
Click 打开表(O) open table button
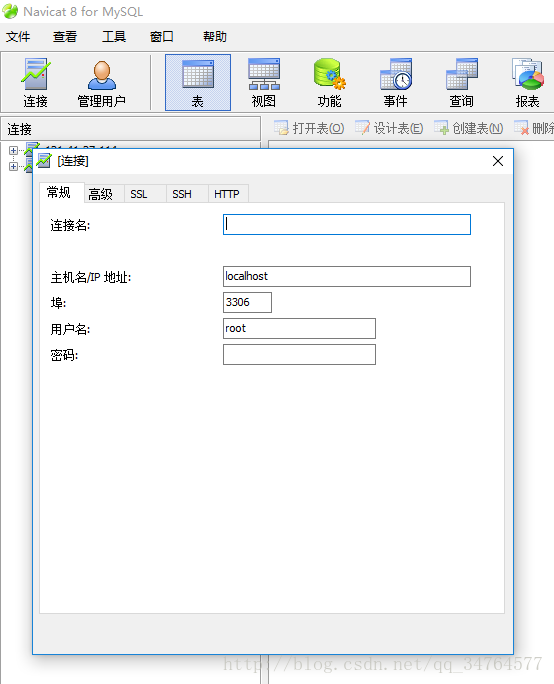(x=309, y=128)
